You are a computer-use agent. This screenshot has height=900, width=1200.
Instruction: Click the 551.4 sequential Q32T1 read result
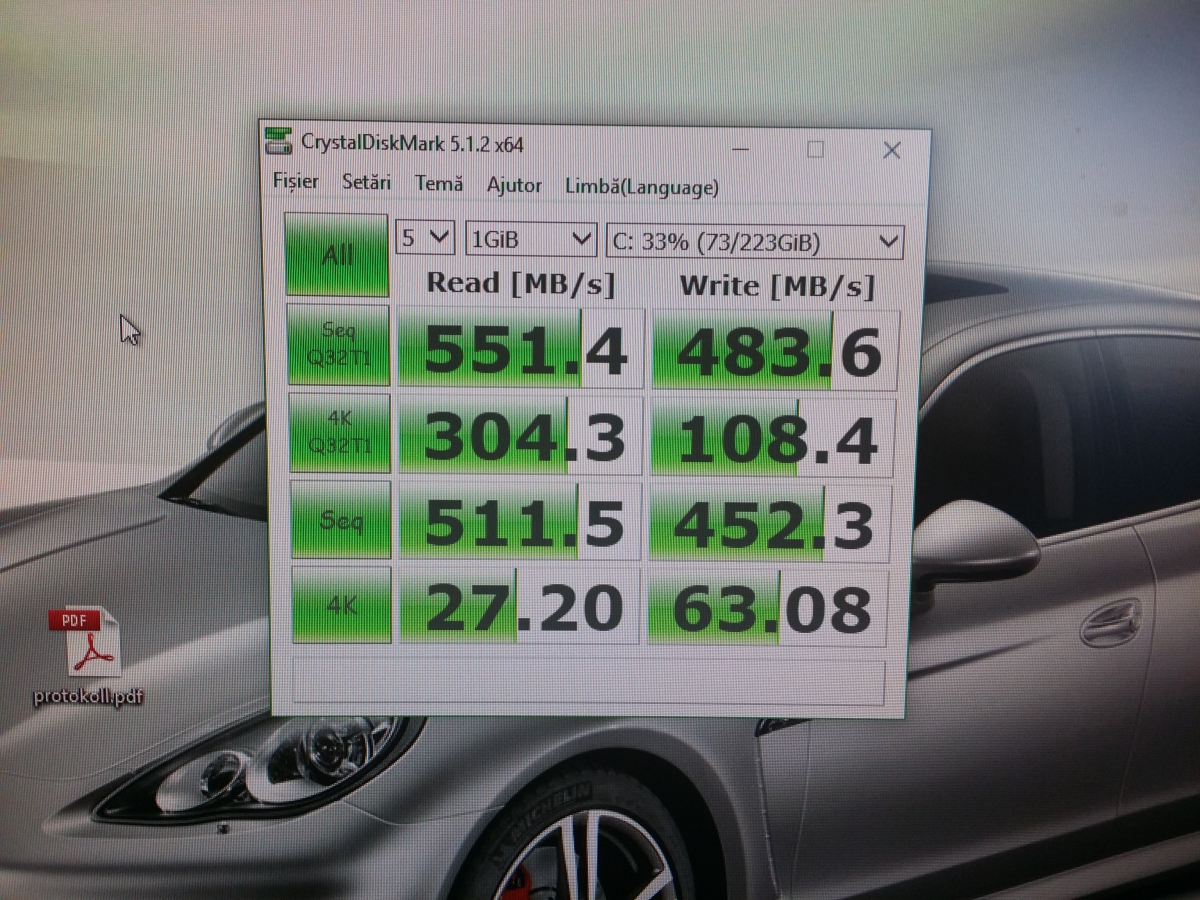click(520, 347)
